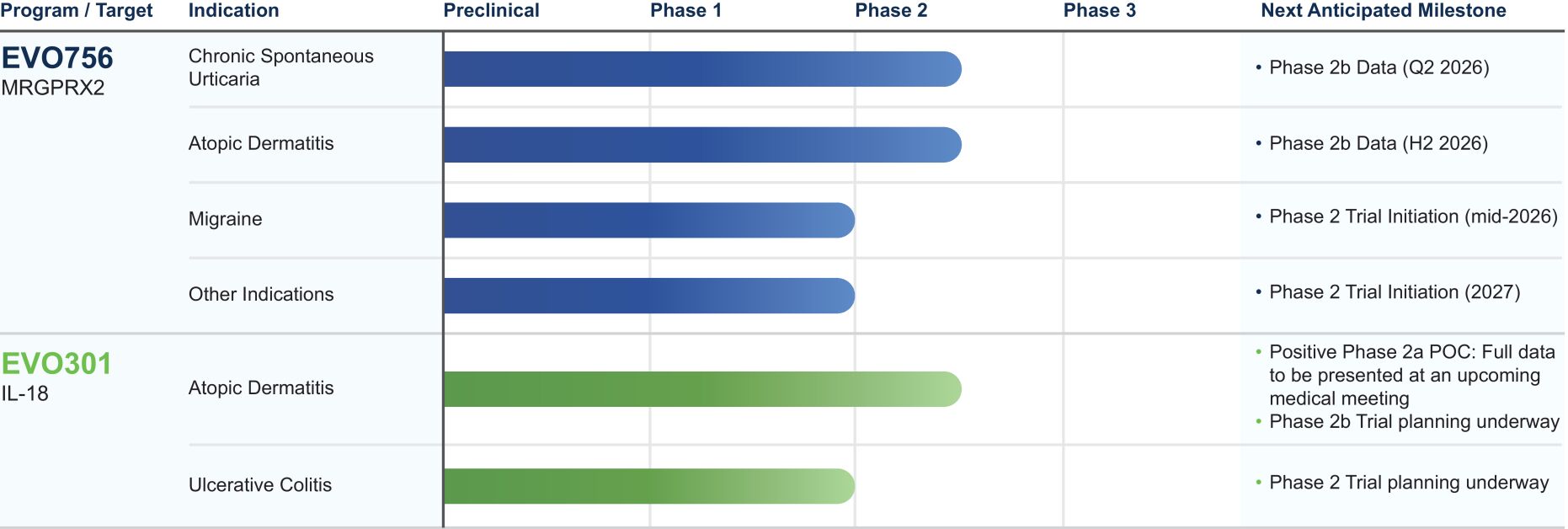
Task: Click the EVO301 Atopic Dermatitis green bar
Action: 701,389
